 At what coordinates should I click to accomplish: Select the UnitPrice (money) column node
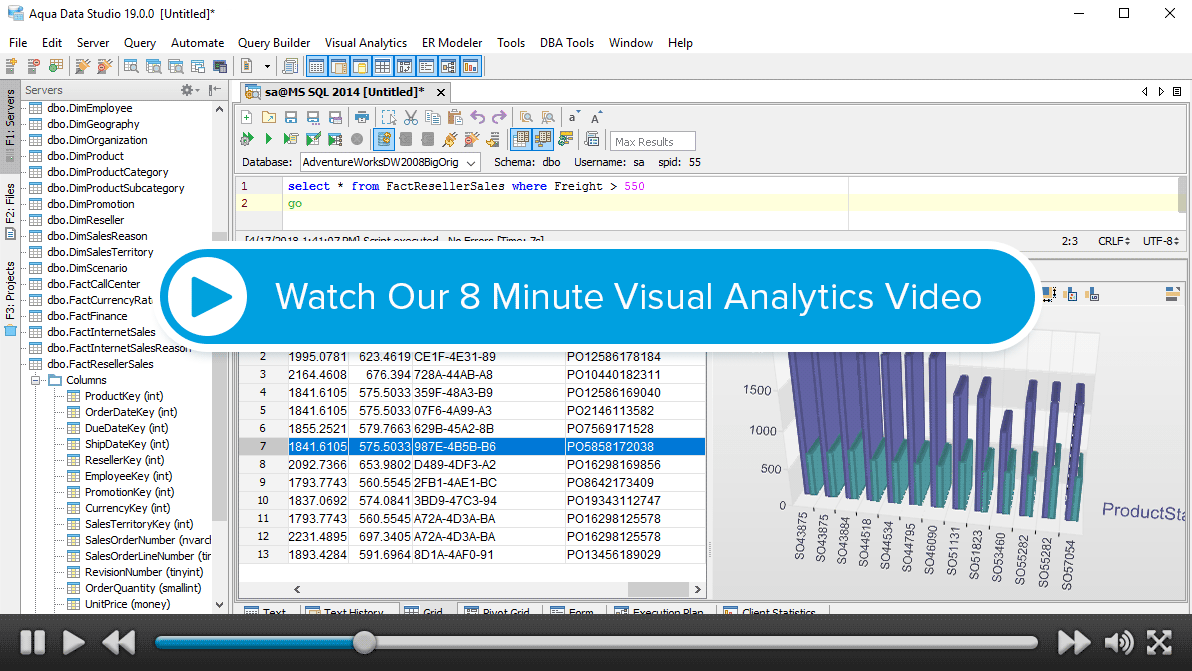[x=127, y=604]
